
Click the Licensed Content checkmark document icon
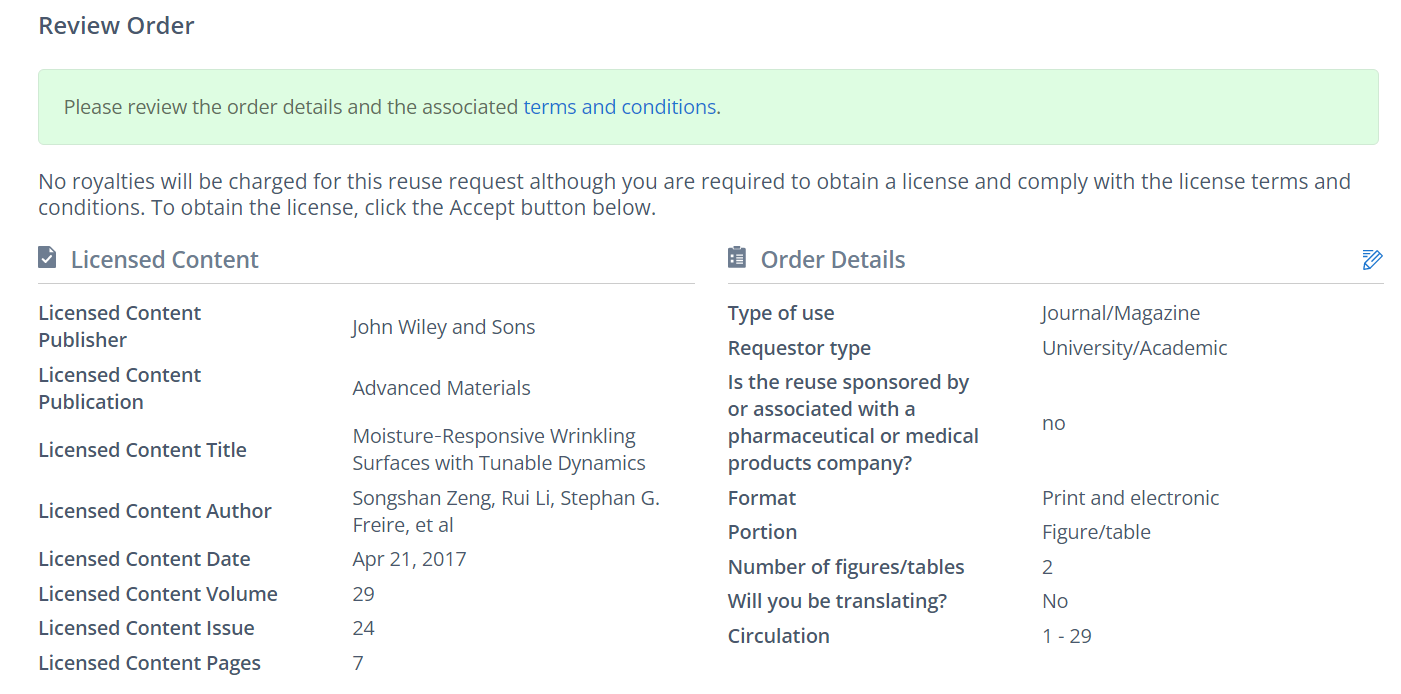point(47,258)
